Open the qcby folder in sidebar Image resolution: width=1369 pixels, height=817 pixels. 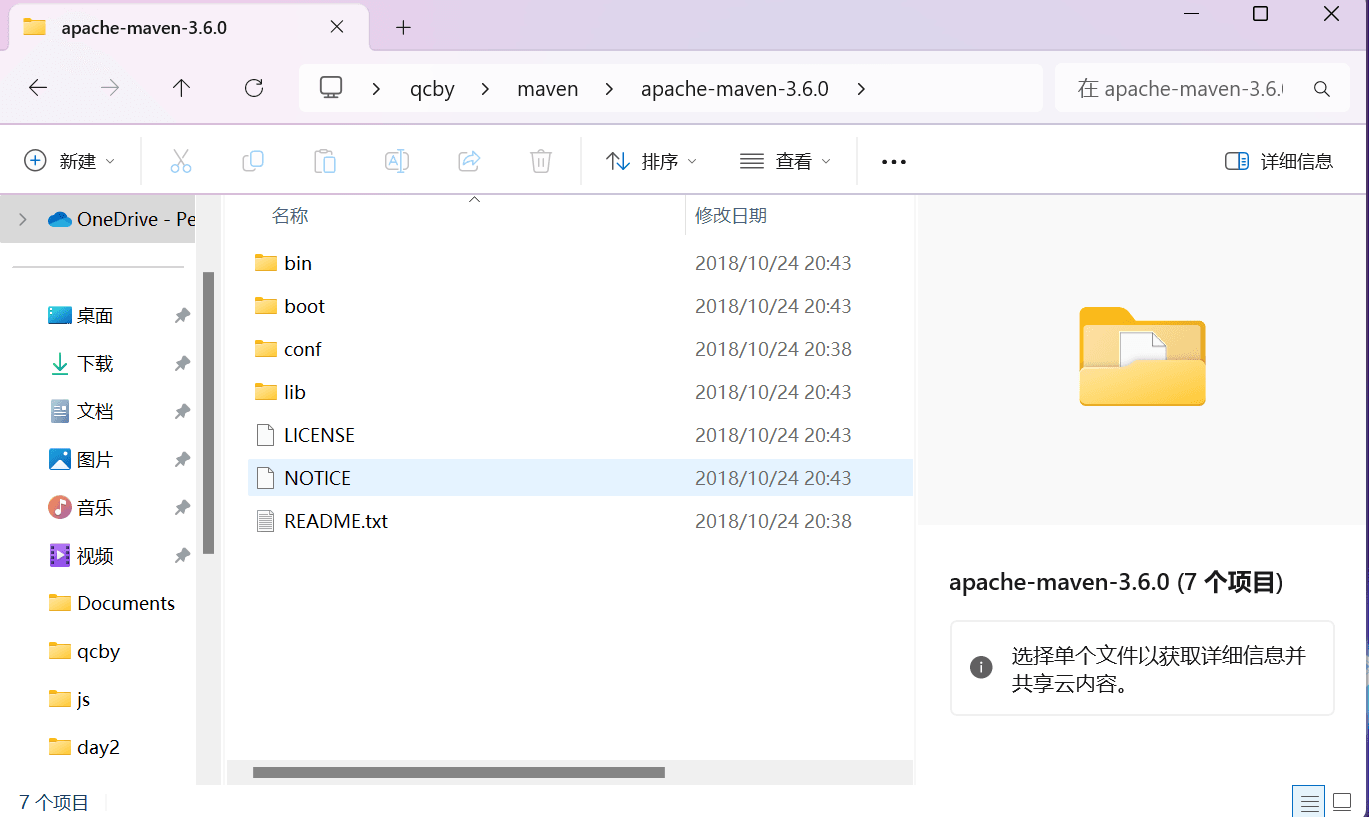point(85,651)
